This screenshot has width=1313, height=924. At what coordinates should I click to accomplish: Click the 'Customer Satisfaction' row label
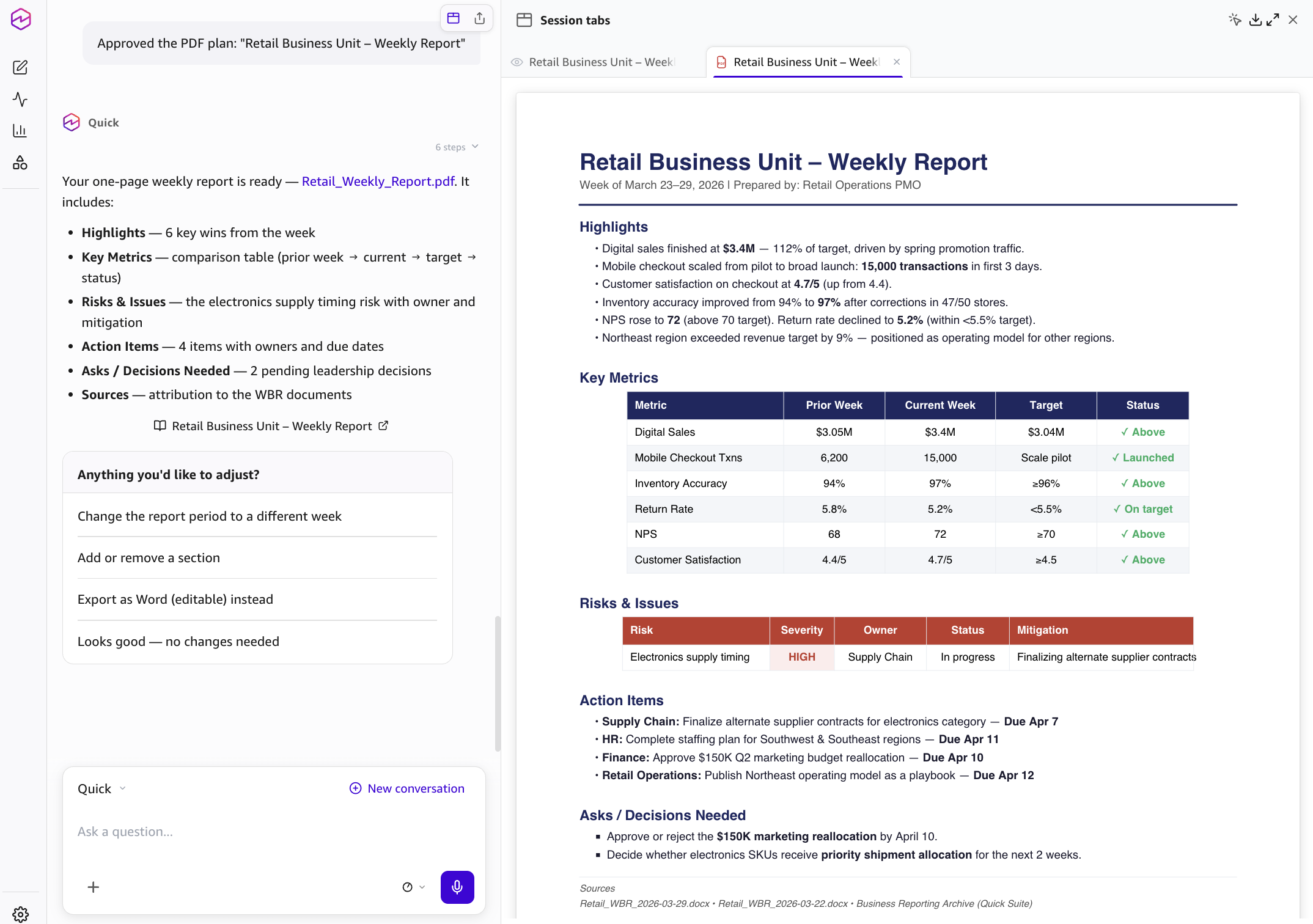tap(687, 560)
